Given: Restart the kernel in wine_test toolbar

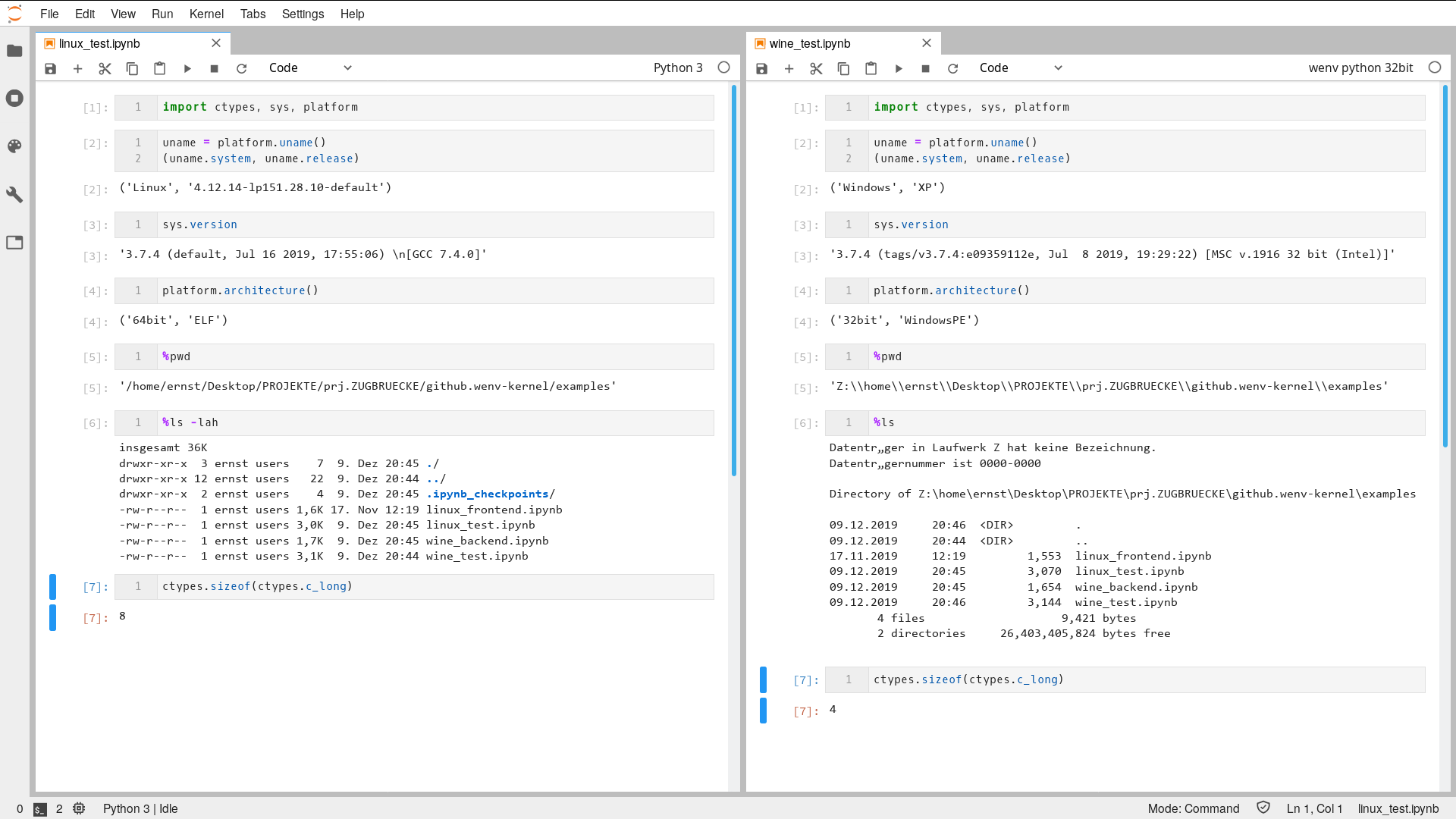Looking at the screenshot, I should coord(953,68).
